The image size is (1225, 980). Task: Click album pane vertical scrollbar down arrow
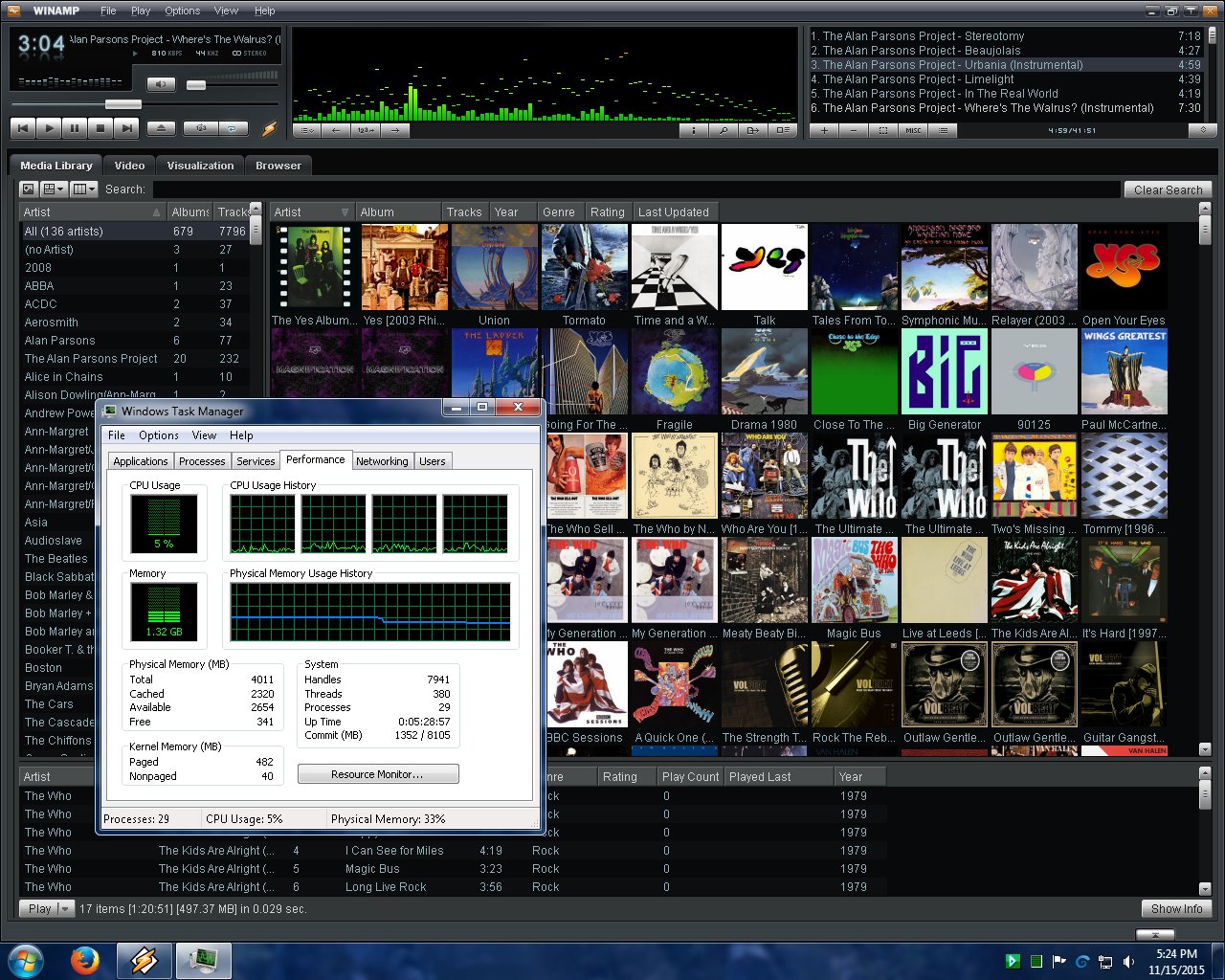point(1205,749)
